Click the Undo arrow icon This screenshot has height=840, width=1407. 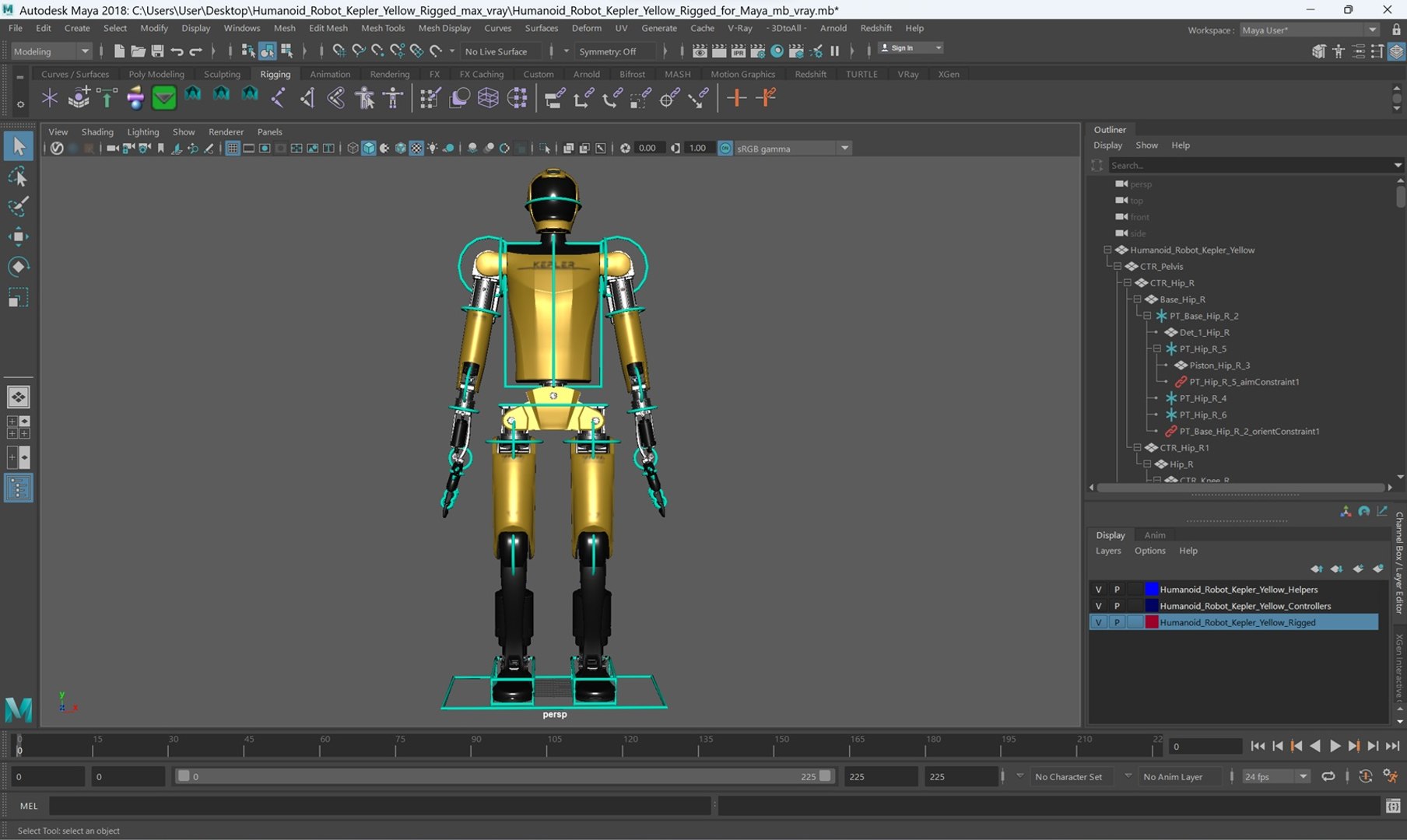177,51
